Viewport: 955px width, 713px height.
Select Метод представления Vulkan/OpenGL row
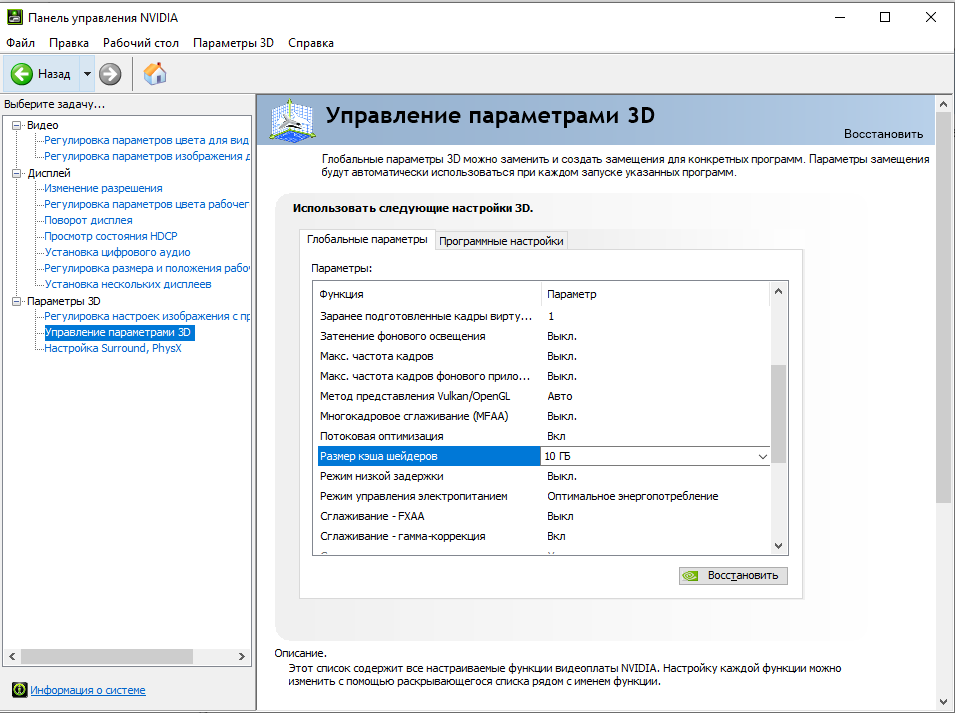544,396
